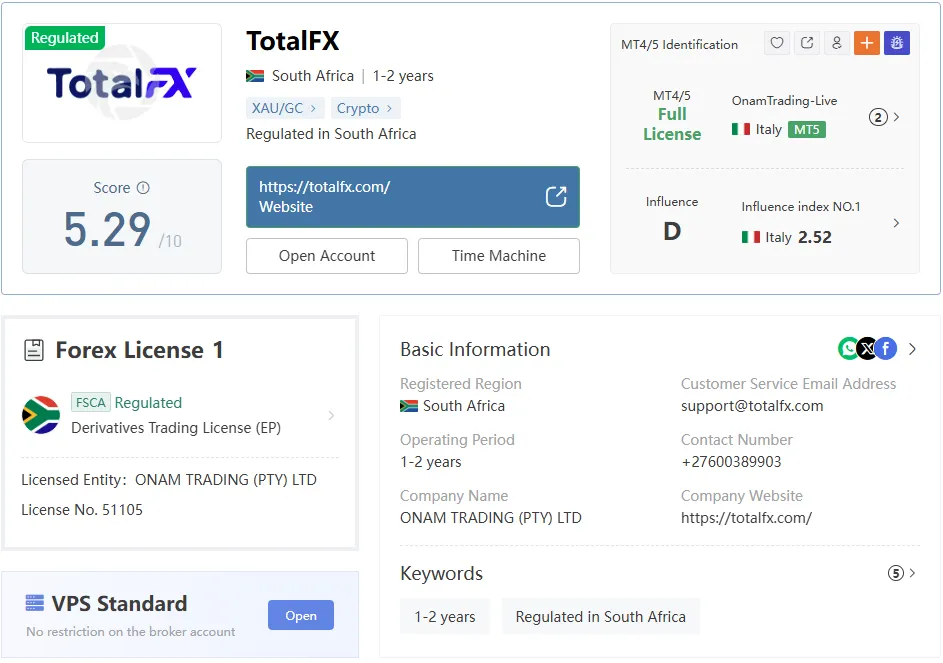
Task: Click the circled 5 keywords count
Action: pos(896,573)
